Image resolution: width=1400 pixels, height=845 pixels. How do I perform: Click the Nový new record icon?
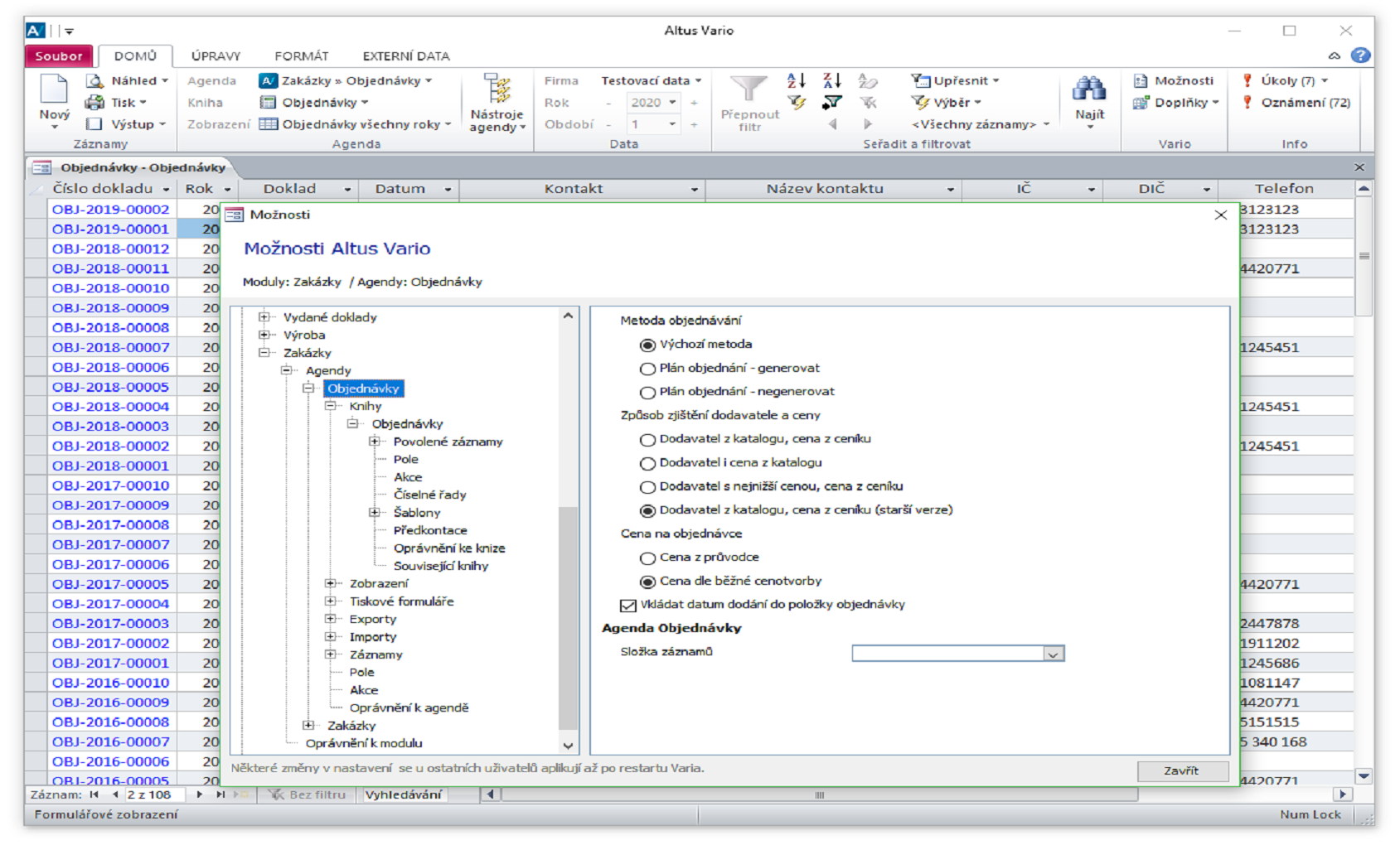[x=54, y=89]
